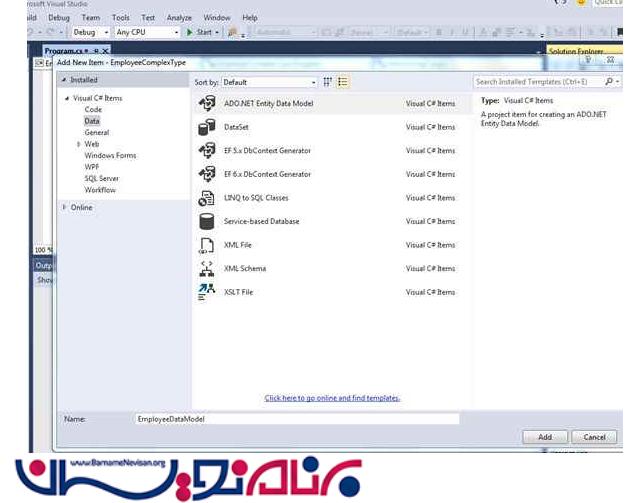Choose the EF 5.x DbContext Generator icon
Image resolution: width=643 pixels, height=503 pixels.
(x=207, y=151)
